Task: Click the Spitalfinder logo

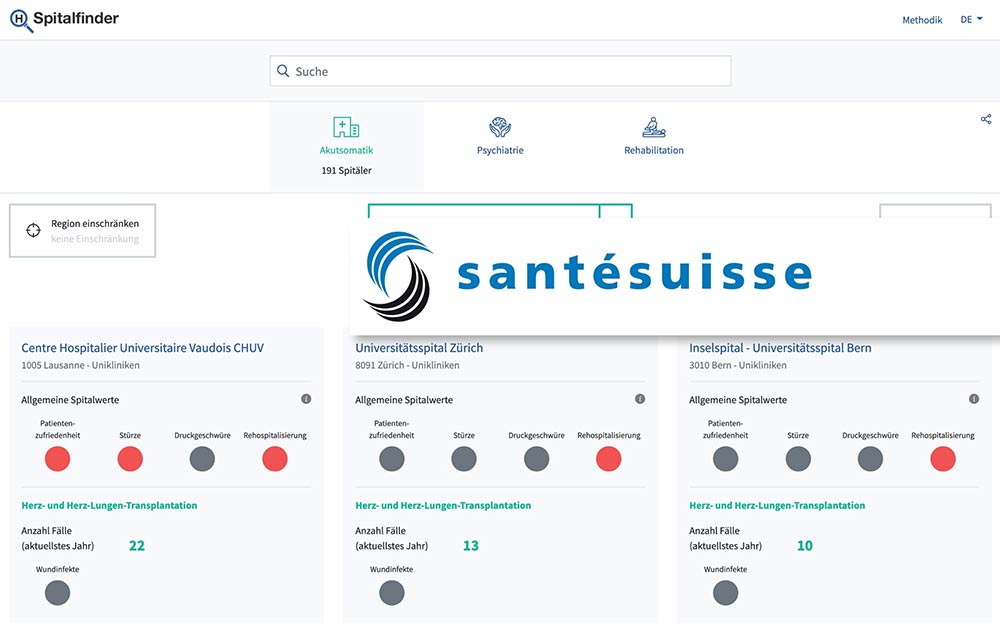Action: click(x=64, y=20)
